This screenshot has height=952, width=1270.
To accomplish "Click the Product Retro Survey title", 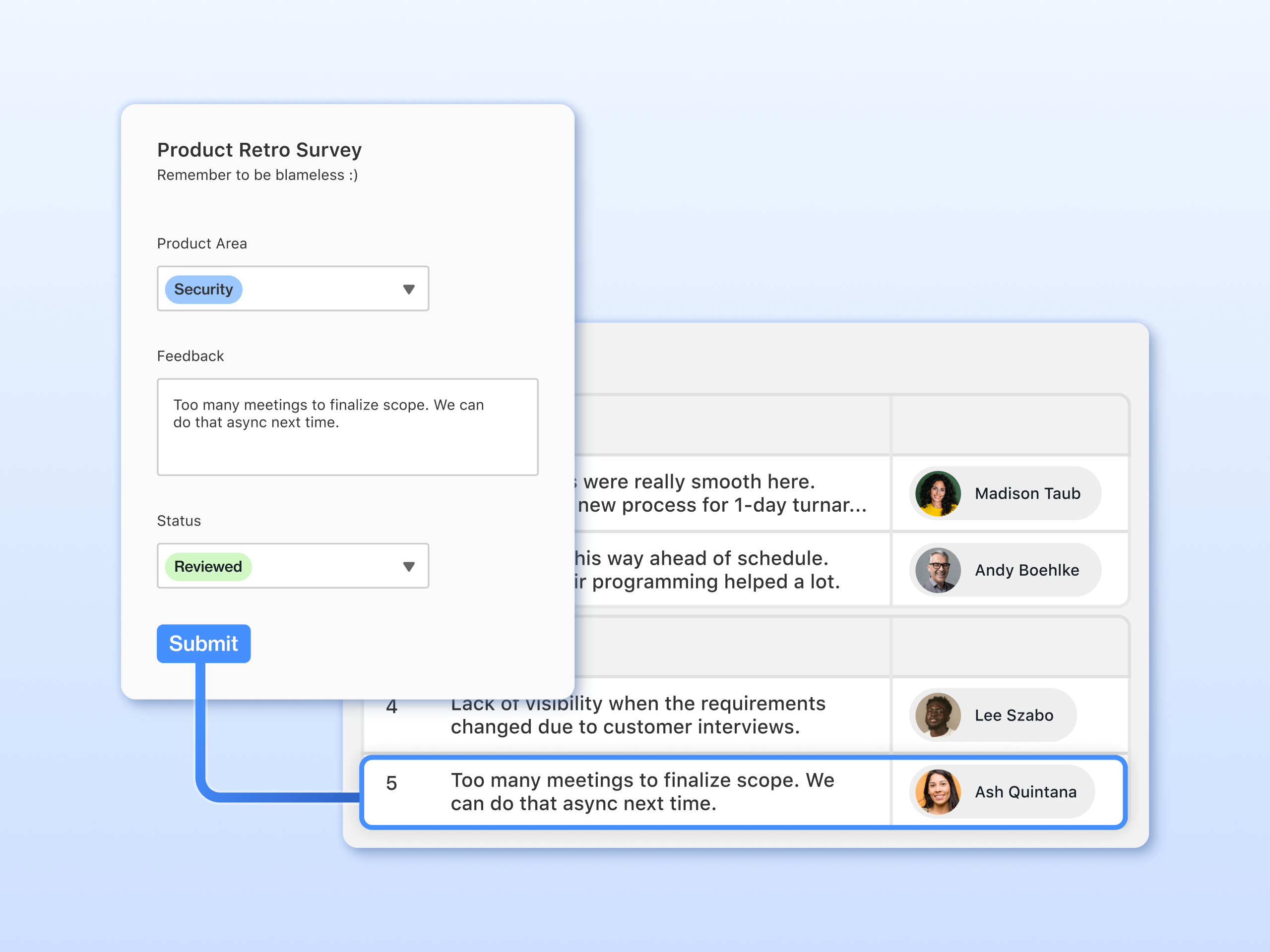I will click(x=259, y=150).
